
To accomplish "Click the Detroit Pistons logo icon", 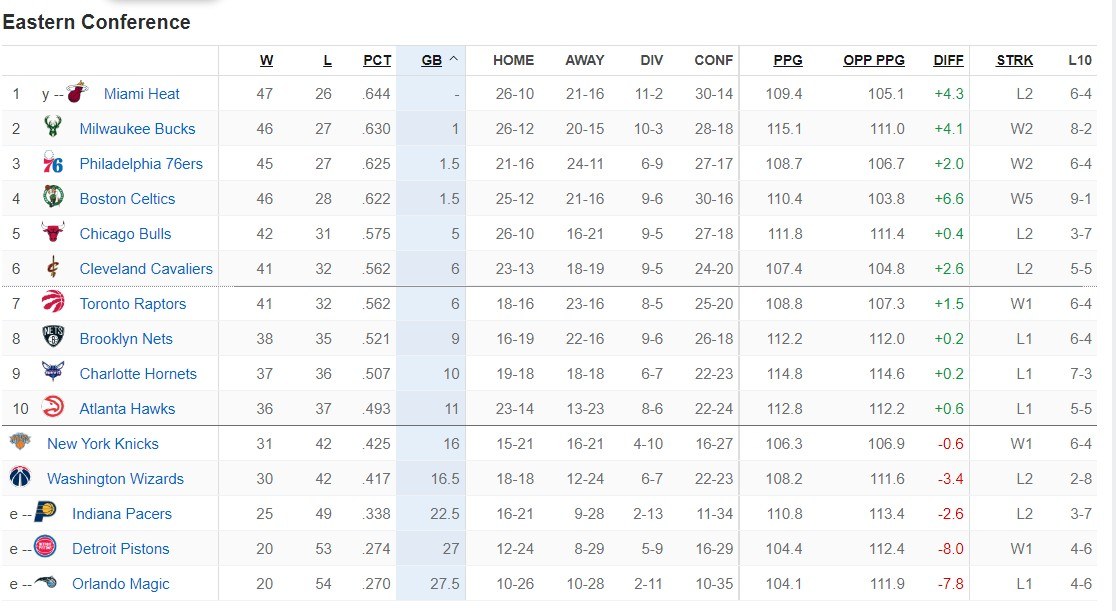I will (45, 548).
